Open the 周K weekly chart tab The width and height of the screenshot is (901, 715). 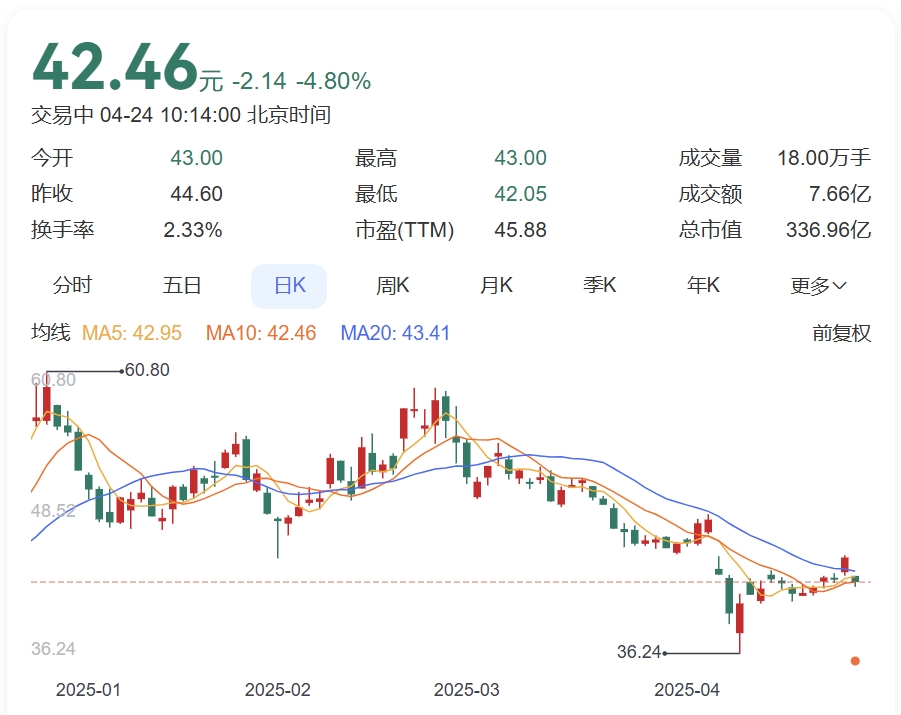pos(392,286)
